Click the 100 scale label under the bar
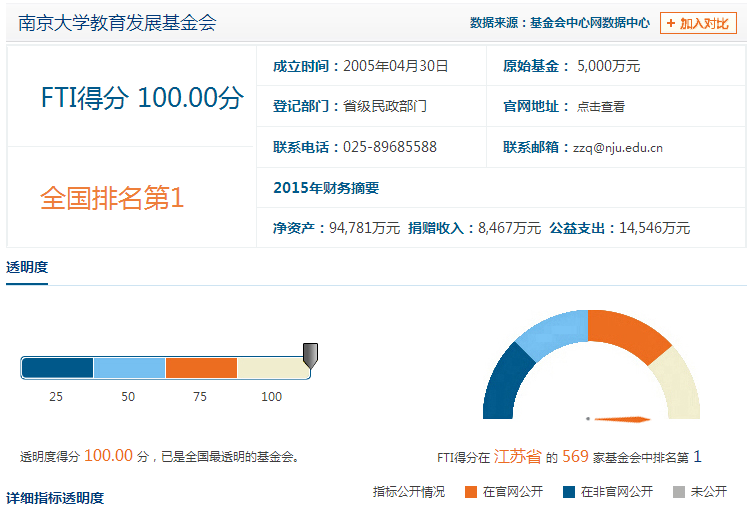 coord(271,397)
